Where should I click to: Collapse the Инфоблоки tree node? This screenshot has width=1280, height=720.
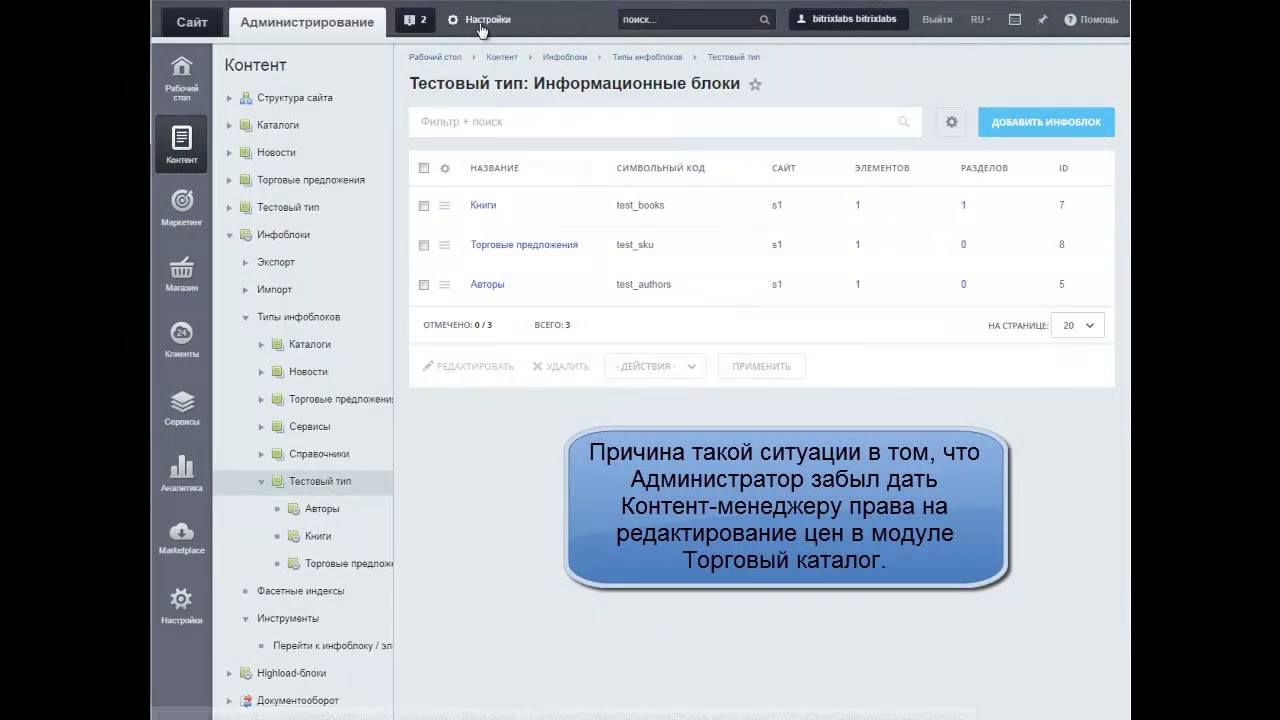(x=229, y=235)
